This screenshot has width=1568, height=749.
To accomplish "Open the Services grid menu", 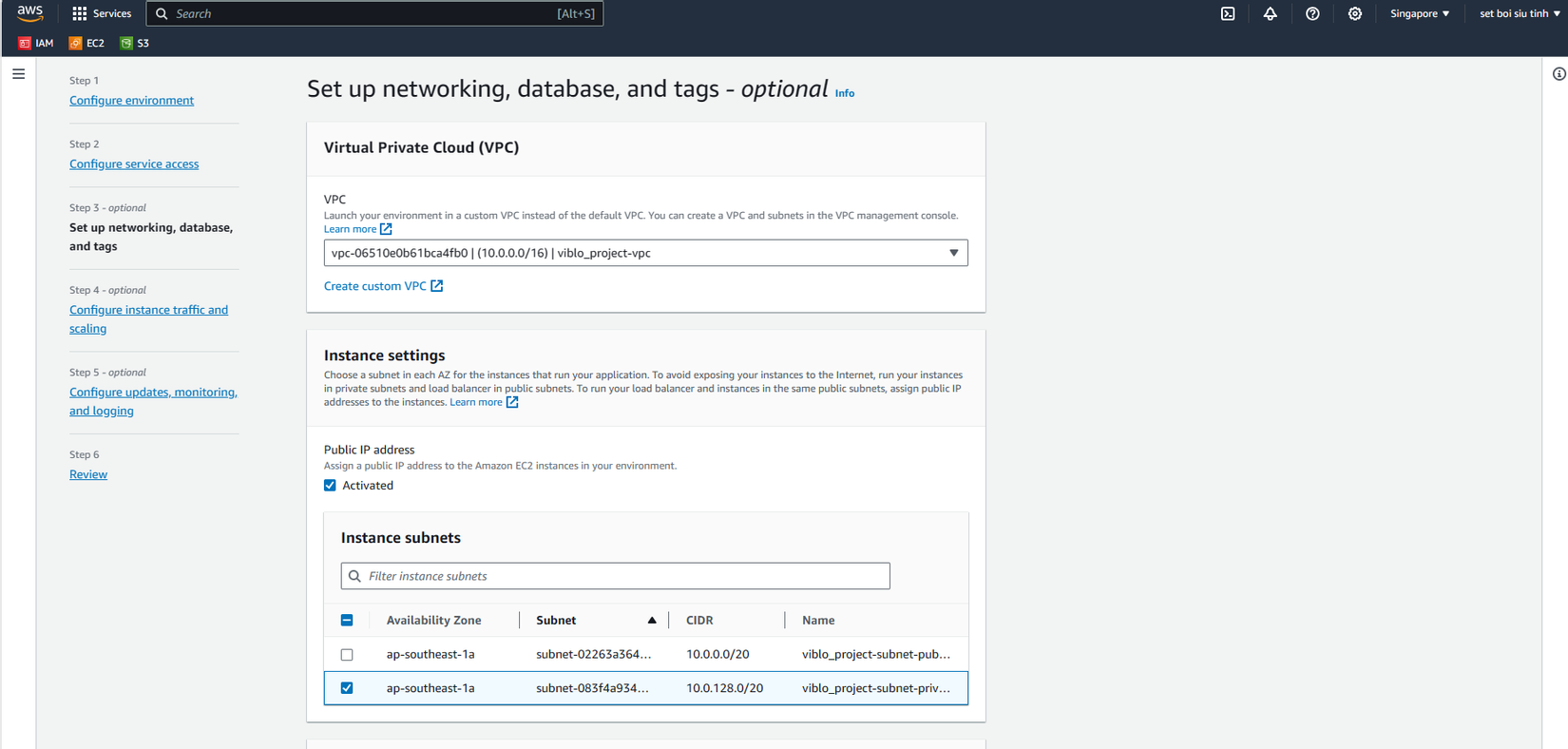I will pos(101,14).
